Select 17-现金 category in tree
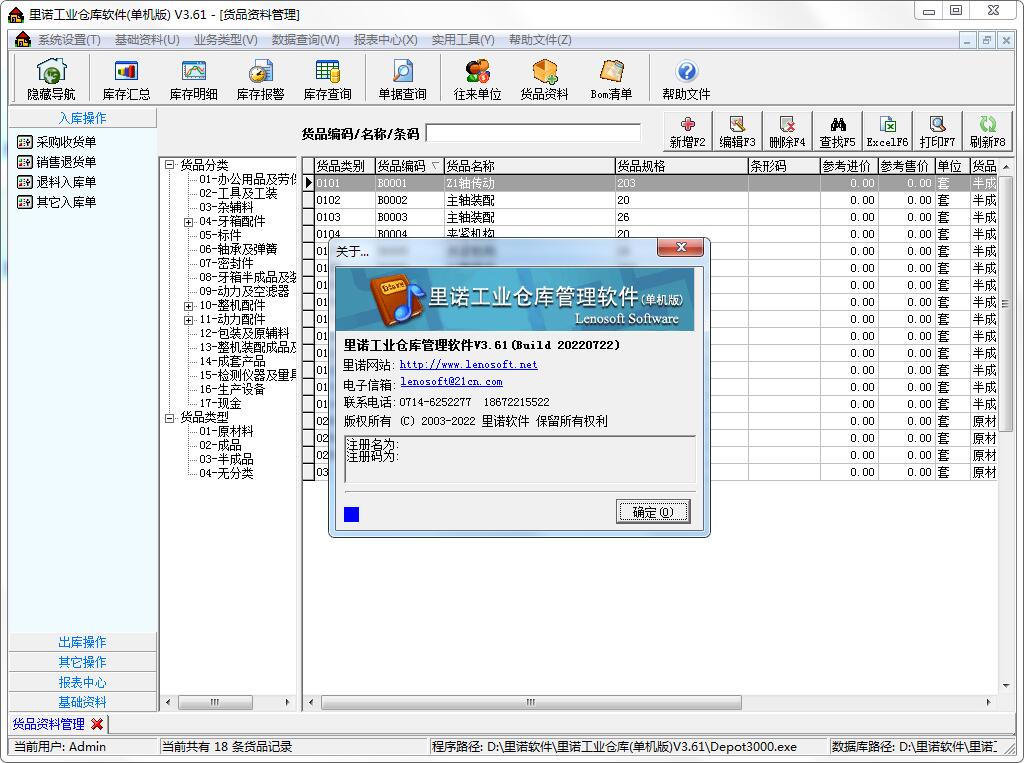Screen dimensions: 1024x763 [x=220, y=404]
